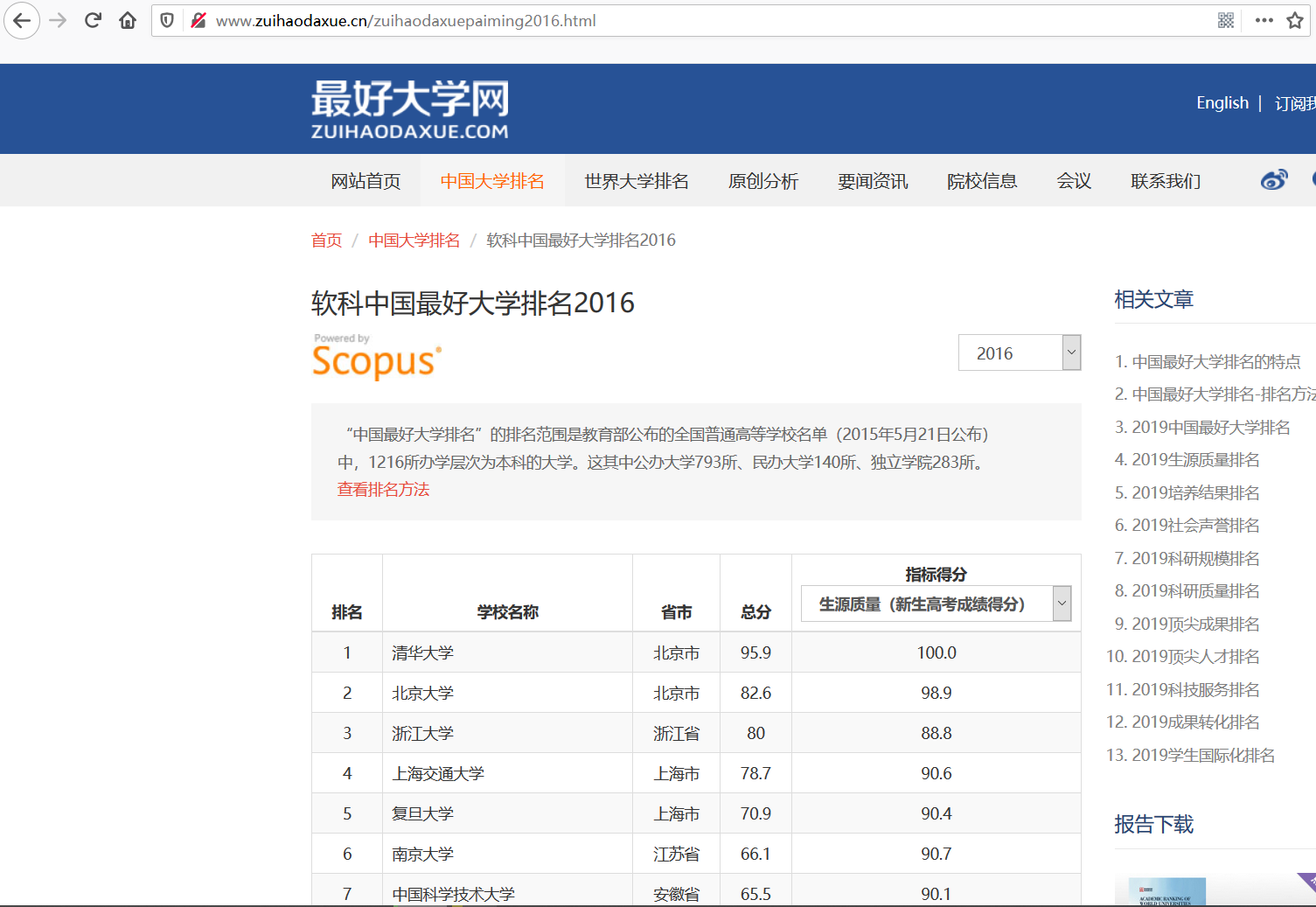1316x907 pixels.
Task: Open article 2019科研质量排名
Action: (1195, 591)
